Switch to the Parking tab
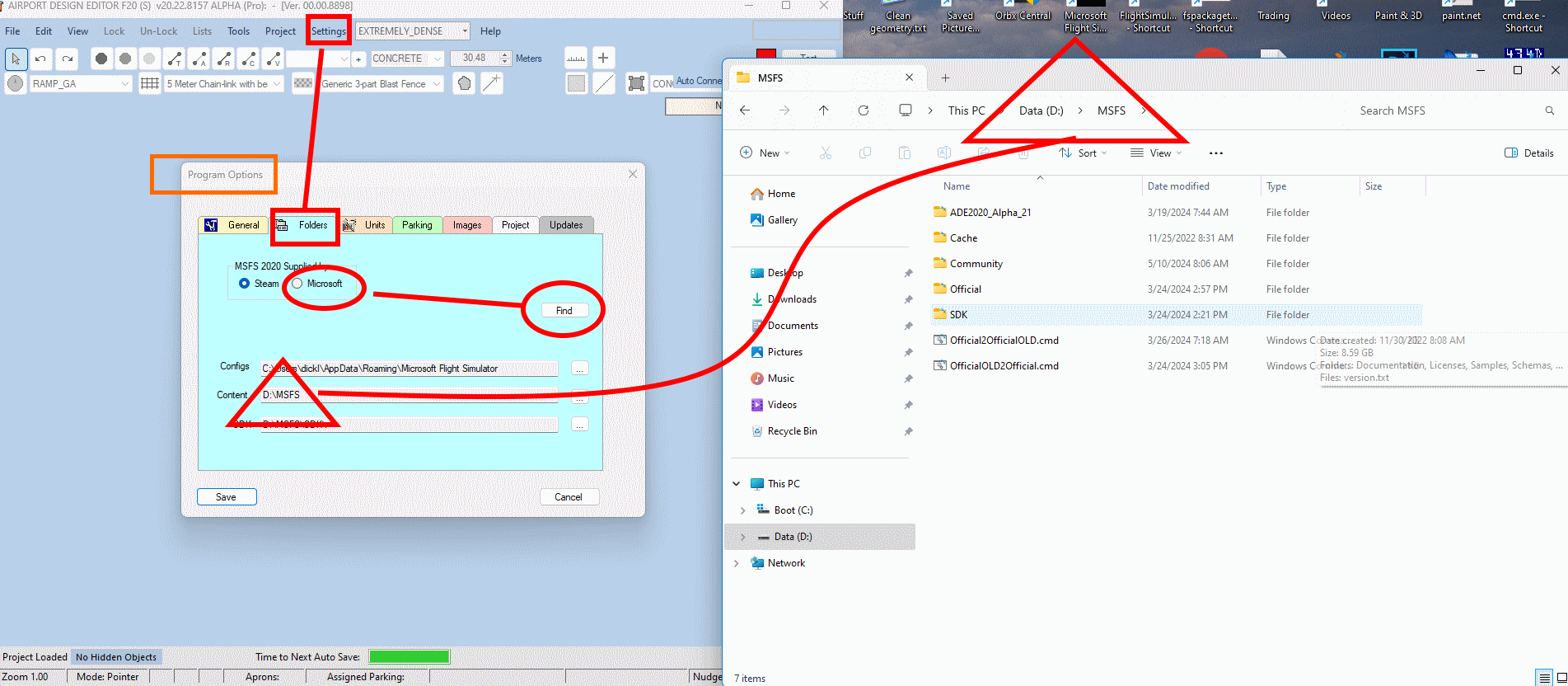The width and height of the screenshot is (1568, 686). 417,225
